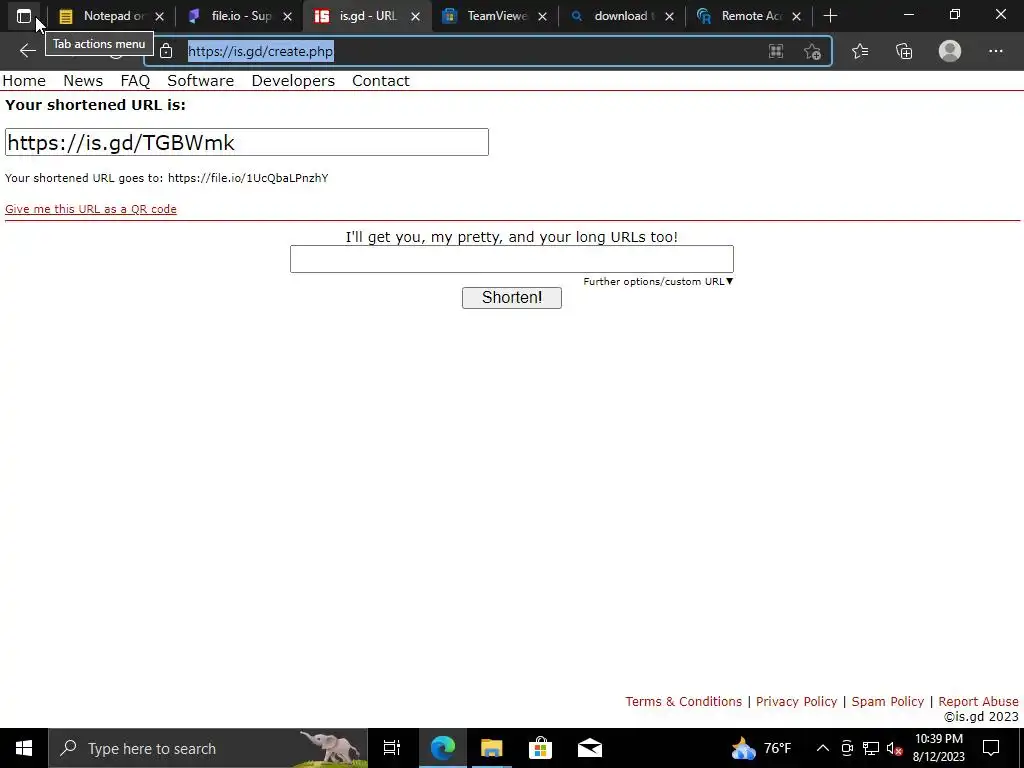Add this page to favorites star icon
1024x768 pixels.
[x=812, y=51]
